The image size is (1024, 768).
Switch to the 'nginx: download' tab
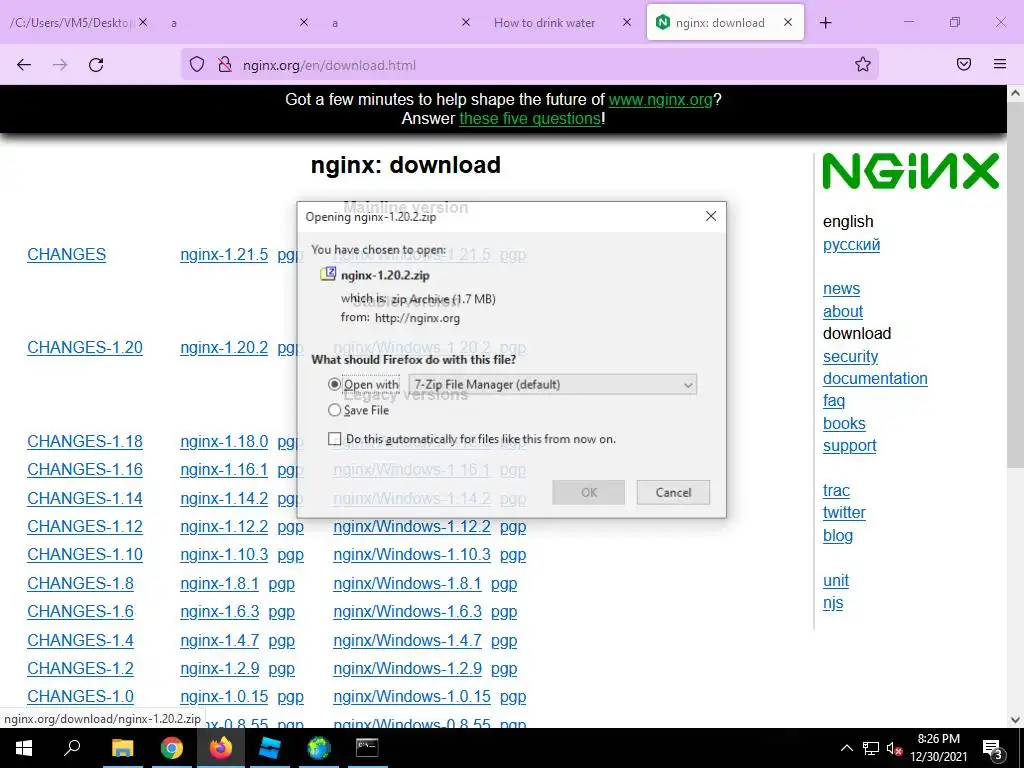(x=720, y=23)
